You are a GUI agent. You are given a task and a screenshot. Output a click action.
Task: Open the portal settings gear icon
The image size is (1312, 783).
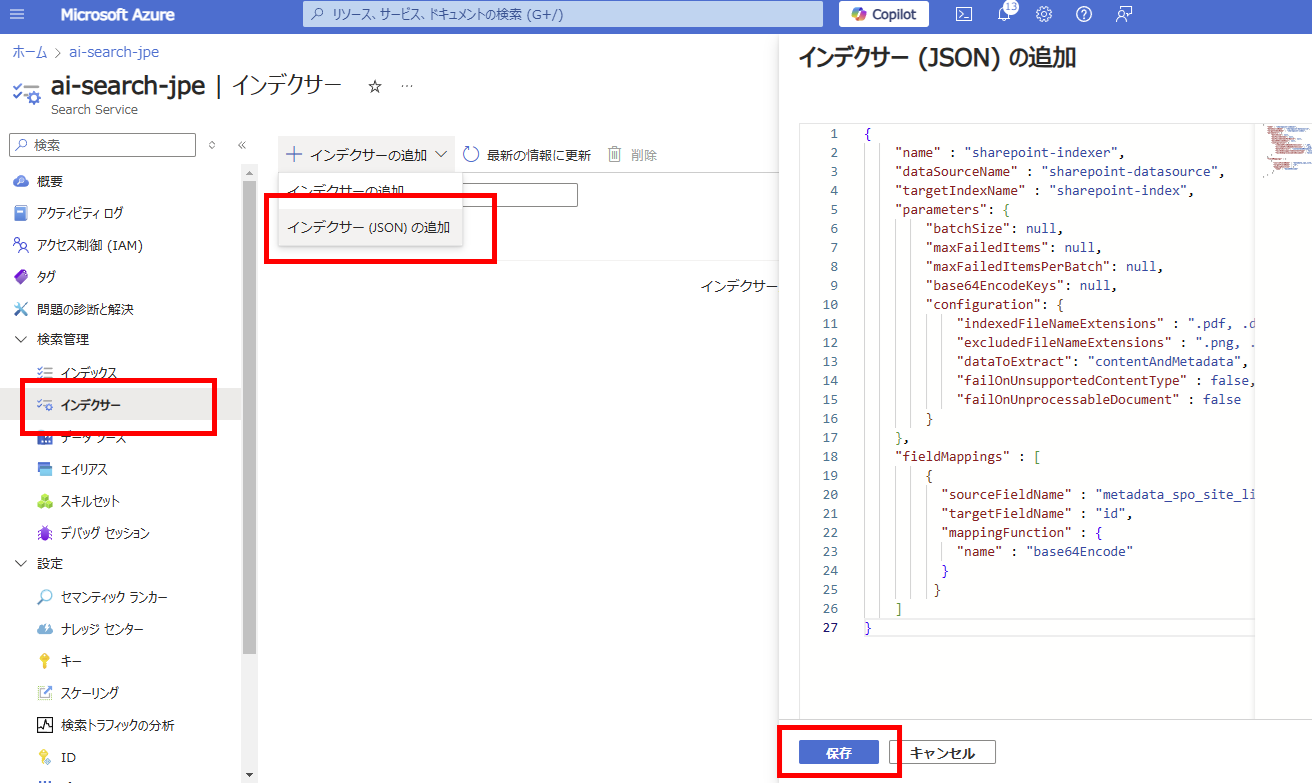1044,15
